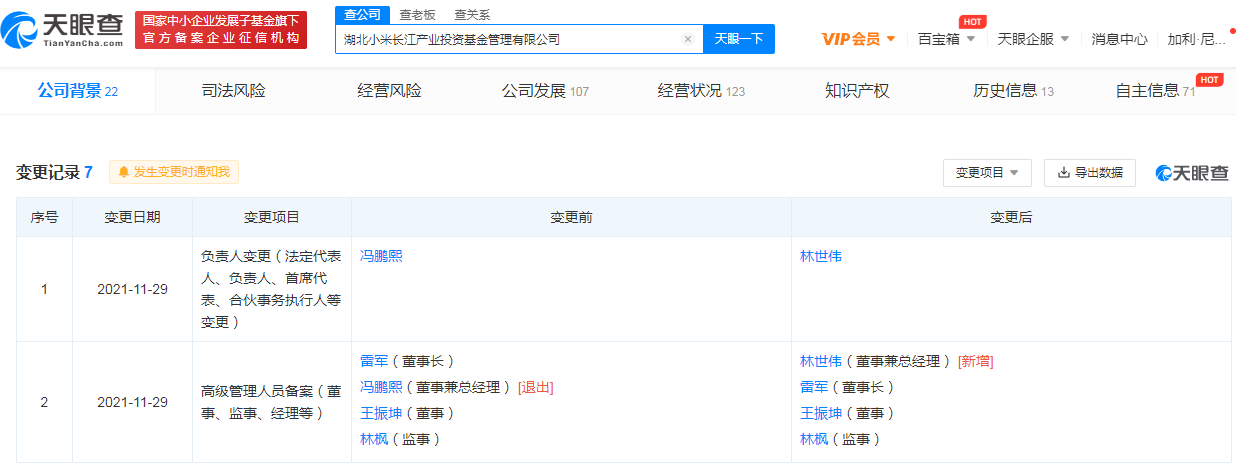Image resolution: width=1236 pixels, height=463 pixels.
Task: Open the user account 加利·尼 menu
Action: [1198, 39]
